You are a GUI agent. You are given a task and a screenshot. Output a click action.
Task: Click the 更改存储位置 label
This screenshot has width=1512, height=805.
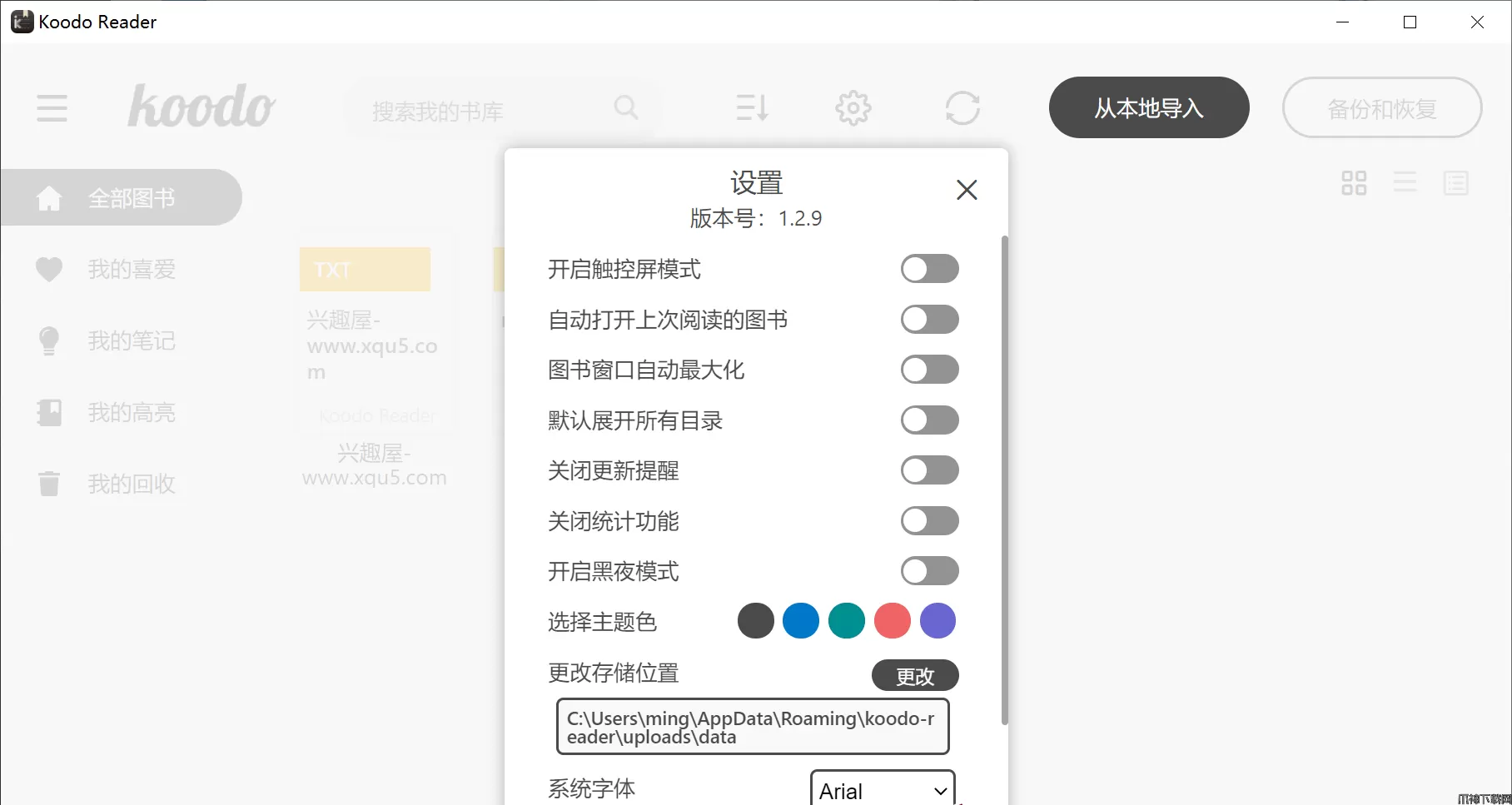point(614,673)
